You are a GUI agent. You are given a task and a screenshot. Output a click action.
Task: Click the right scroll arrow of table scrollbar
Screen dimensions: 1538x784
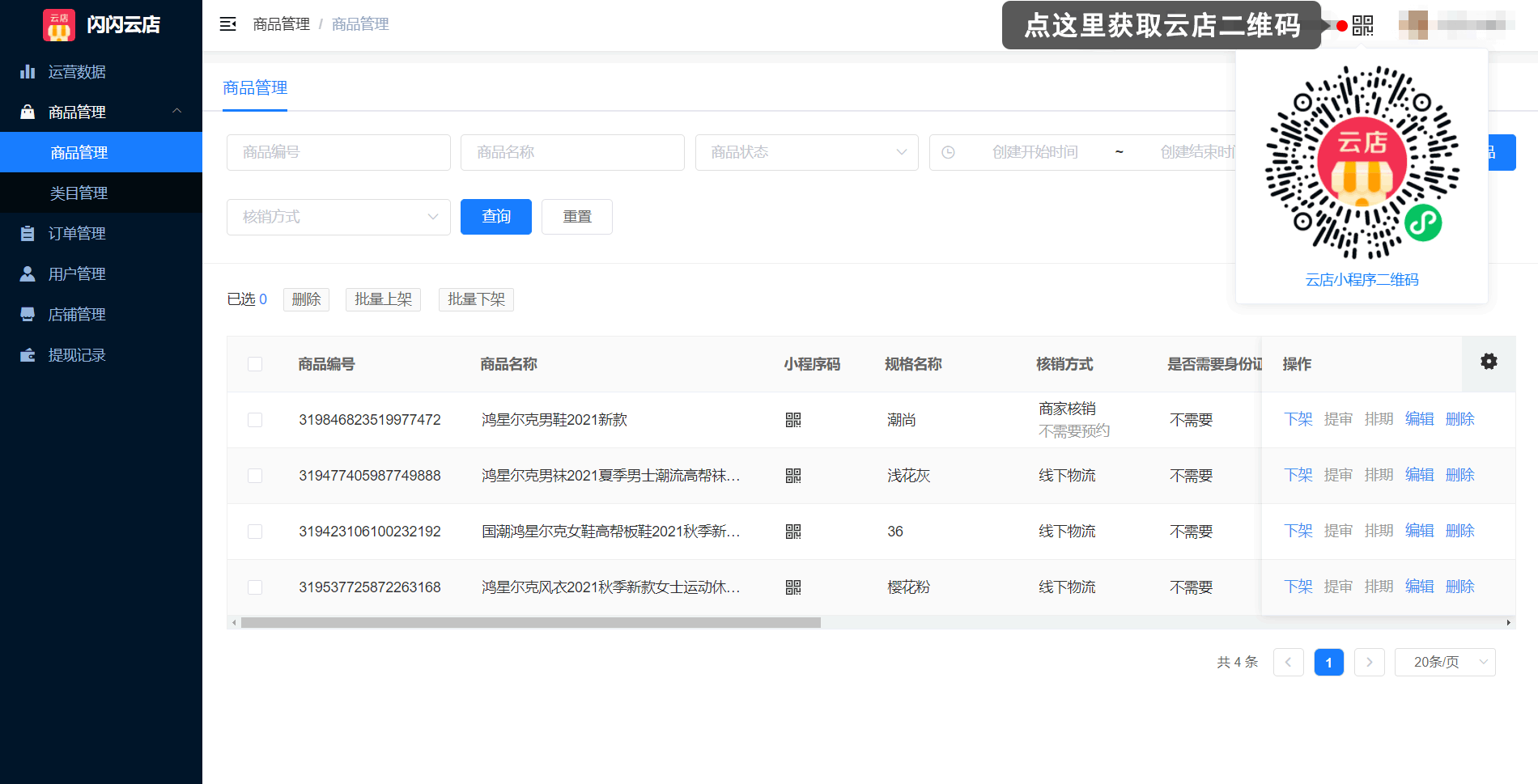click(1509, 623)
